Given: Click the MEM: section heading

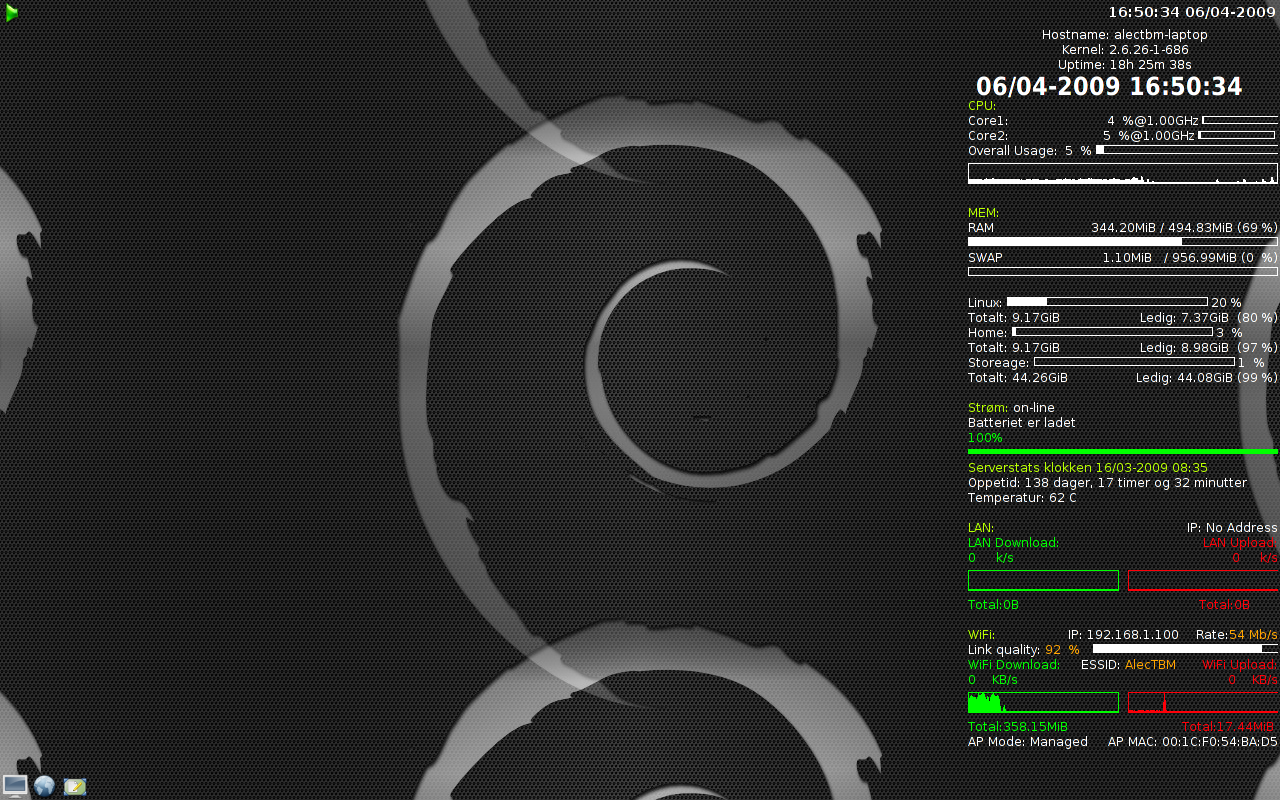Looking at the screenshot, I should click(x=984, y=213).
